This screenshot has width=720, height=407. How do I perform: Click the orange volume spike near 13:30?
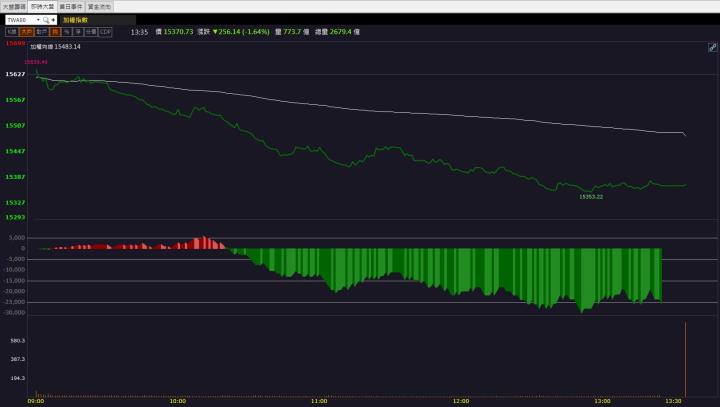tap(685, 359)
